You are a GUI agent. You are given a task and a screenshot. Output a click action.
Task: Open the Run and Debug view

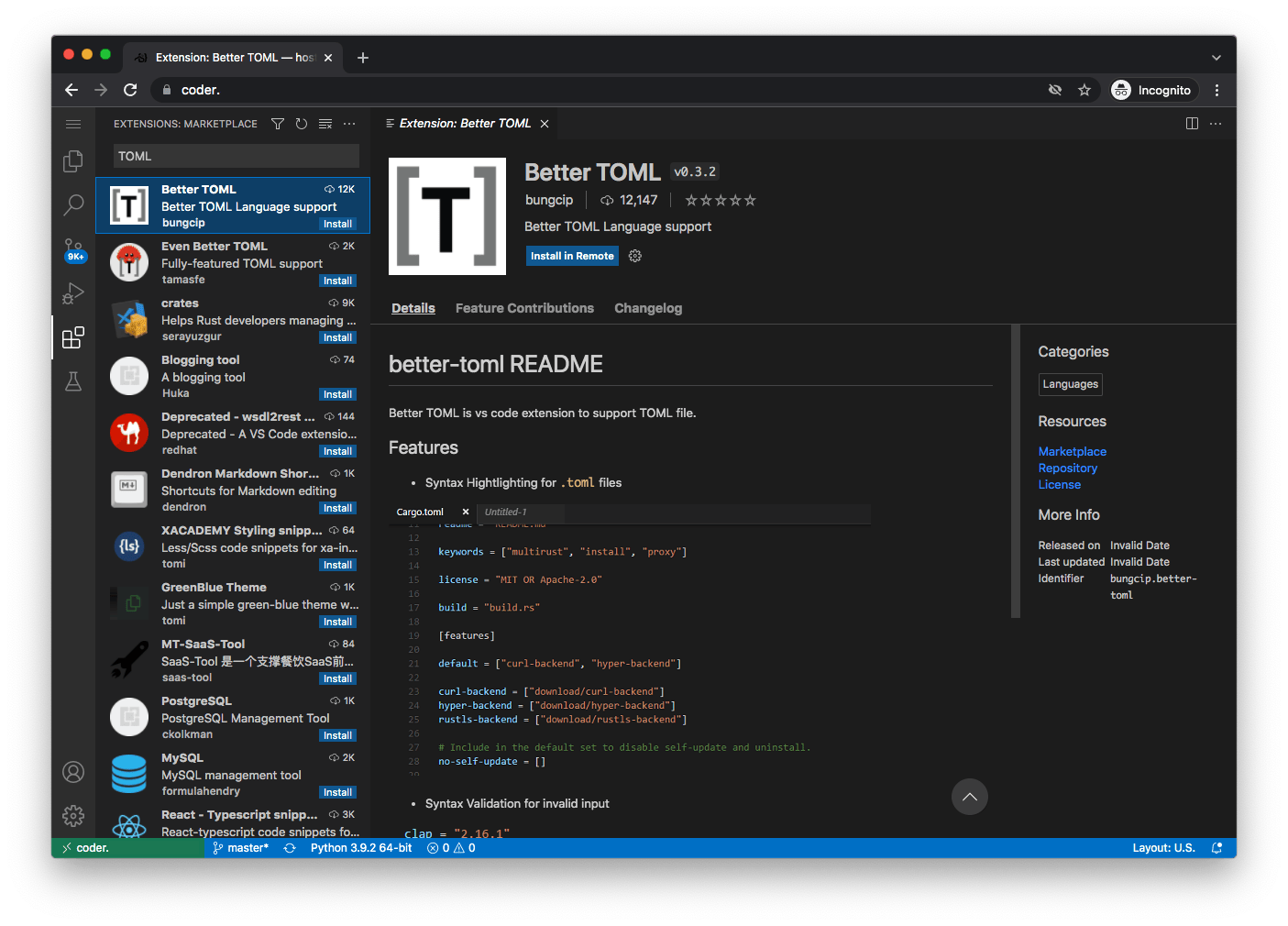point(73,293)
